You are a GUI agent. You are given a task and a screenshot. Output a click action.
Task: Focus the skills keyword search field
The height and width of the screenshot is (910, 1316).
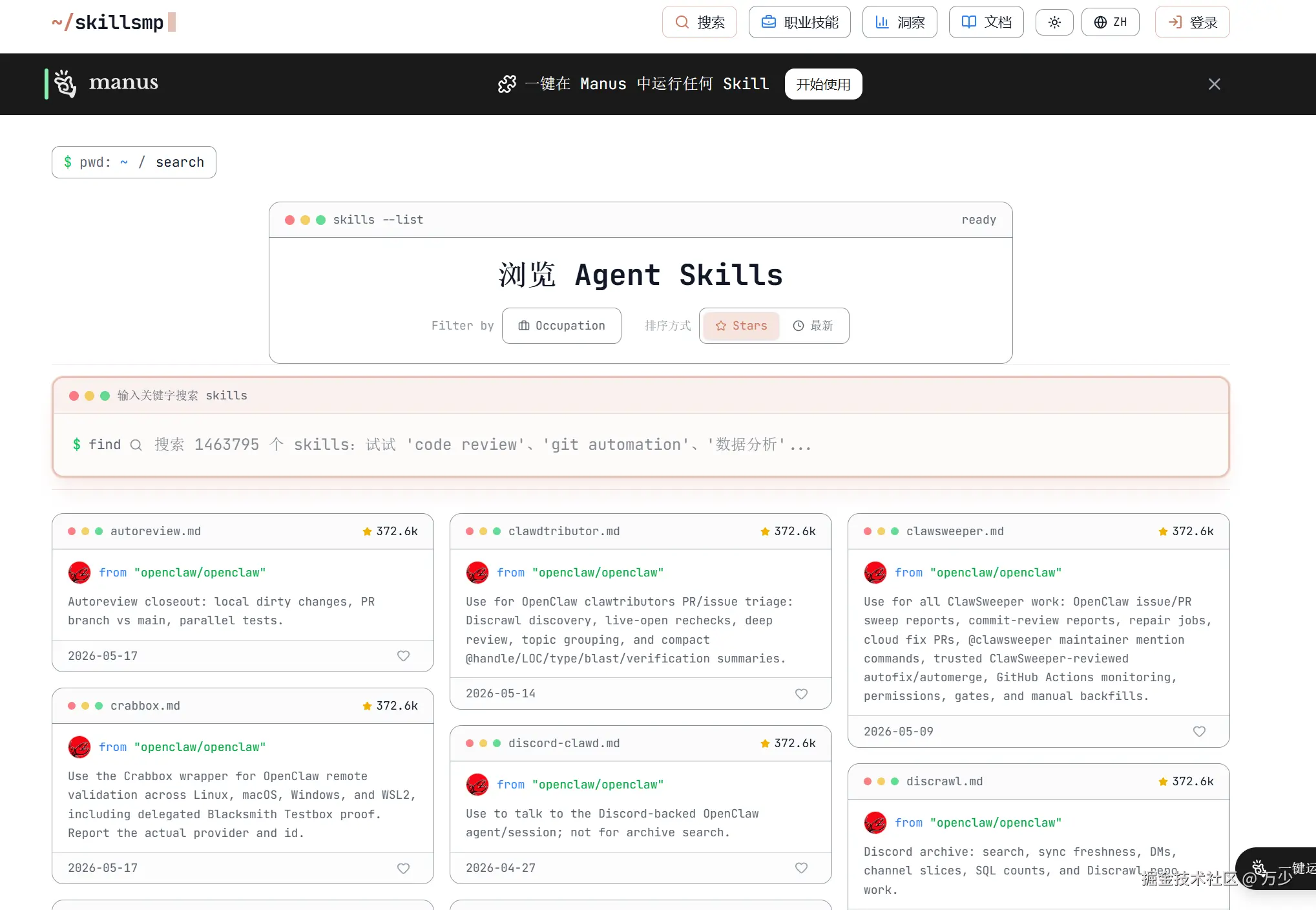coord(641,445)
